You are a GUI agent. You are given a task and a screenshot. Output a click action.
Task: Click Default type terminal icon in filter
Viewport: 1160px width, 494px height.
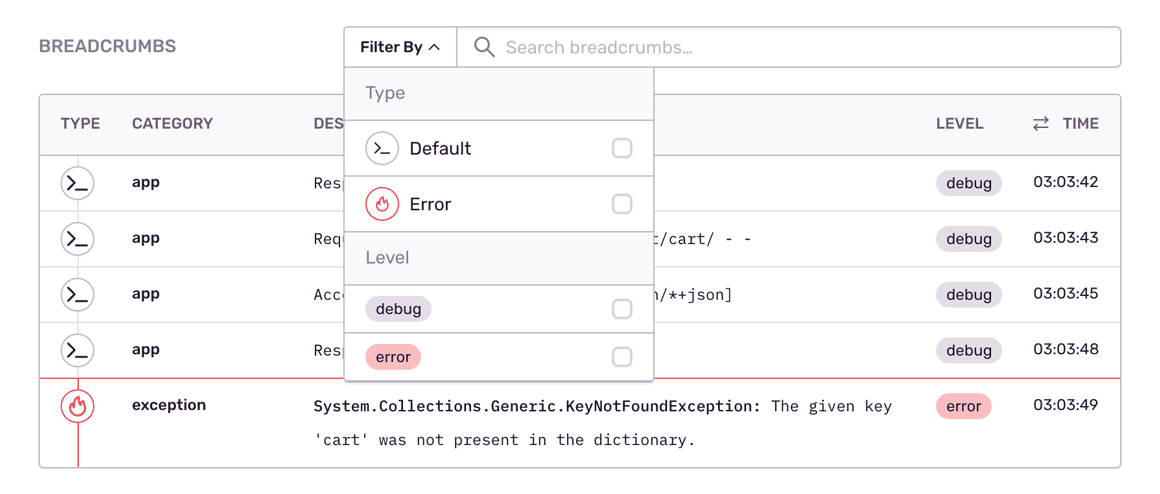click(382, 148)
